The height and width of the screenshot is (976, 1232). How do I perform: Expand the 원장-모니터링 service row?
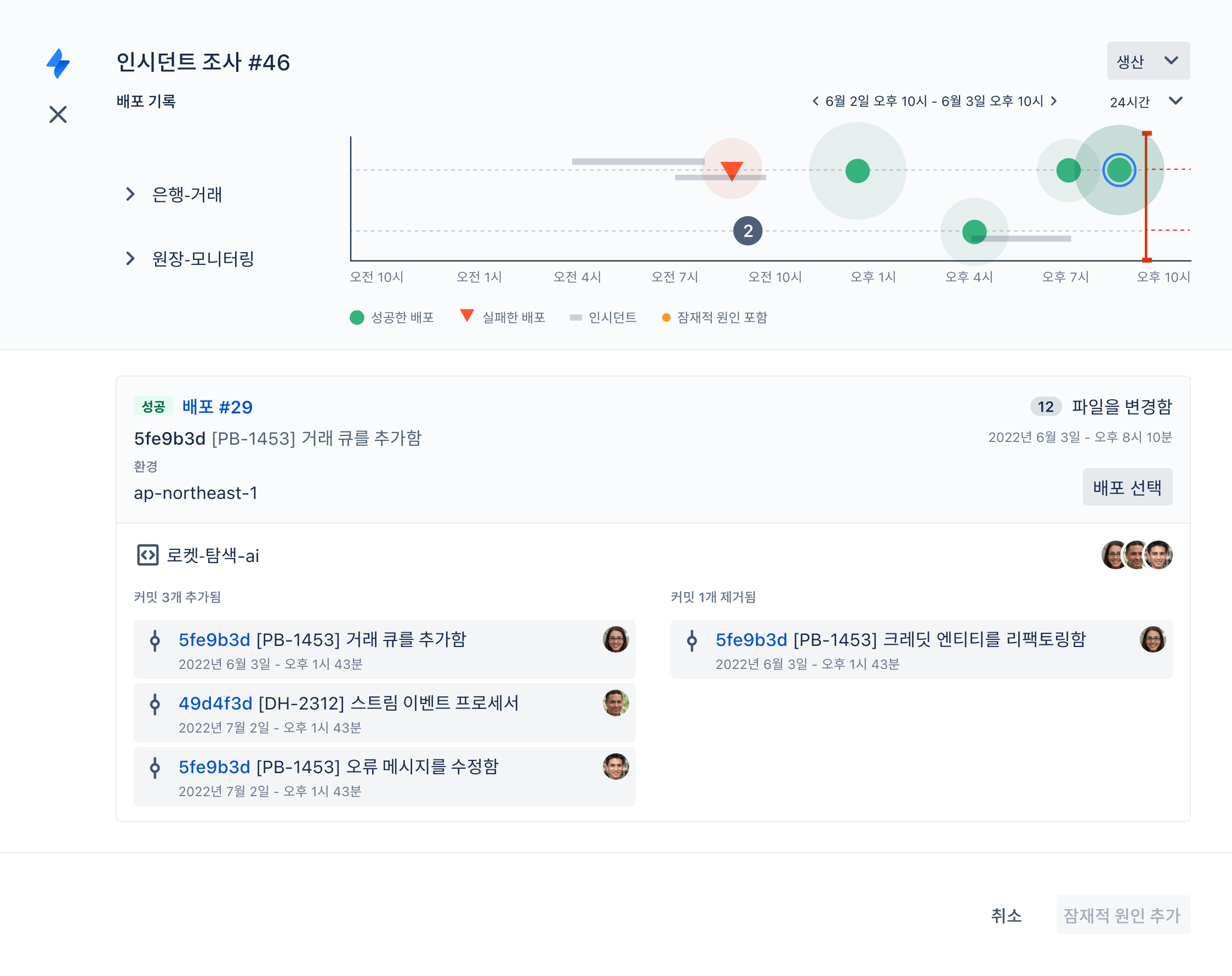point(130,259)
